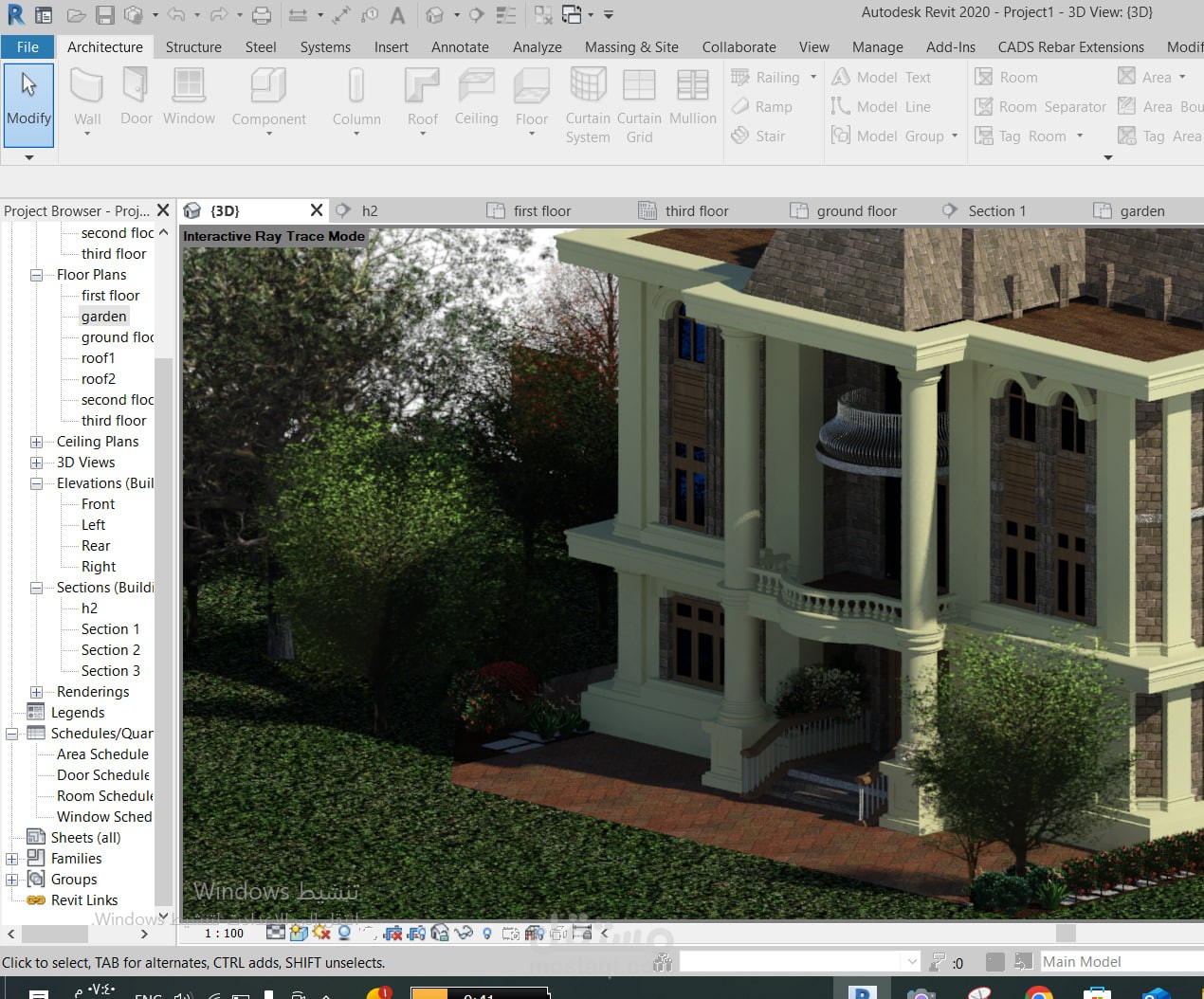Viewport: 1204px width, 999px height.
Task: Expand the Groups tree node
Action: tap(11, 880)
